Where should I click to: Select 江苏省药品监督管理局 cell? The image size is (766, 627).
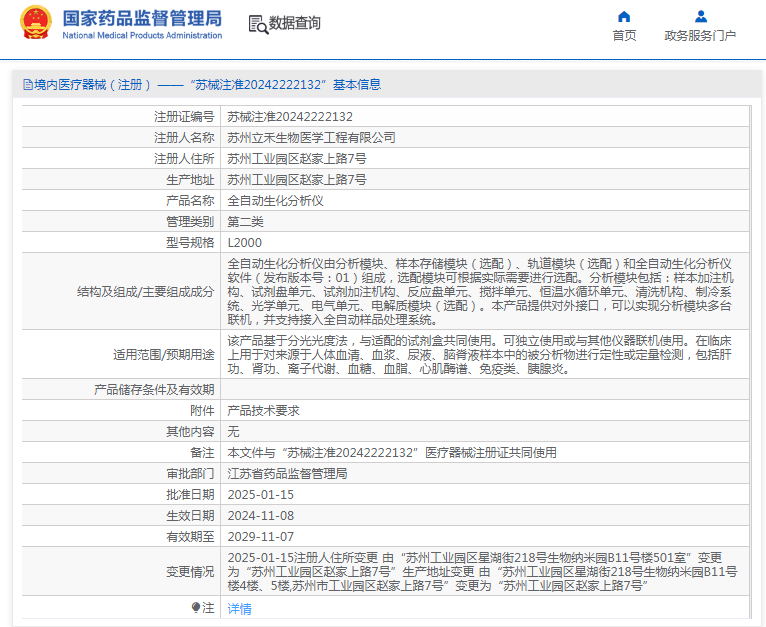tap(287, 474)
